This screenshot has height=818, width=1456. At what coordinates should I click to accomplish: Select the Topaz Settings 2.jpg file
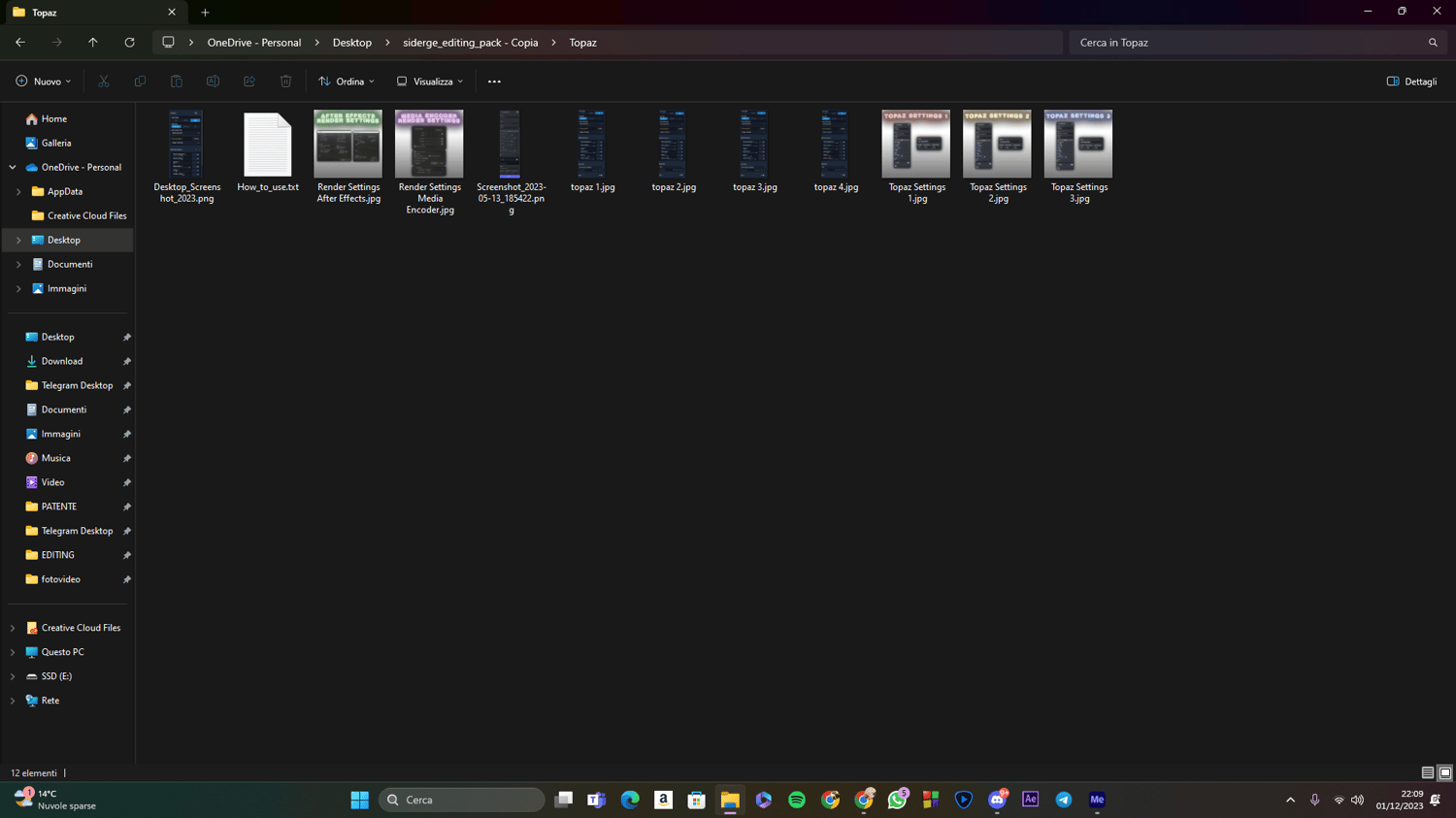tap(998, 157)
